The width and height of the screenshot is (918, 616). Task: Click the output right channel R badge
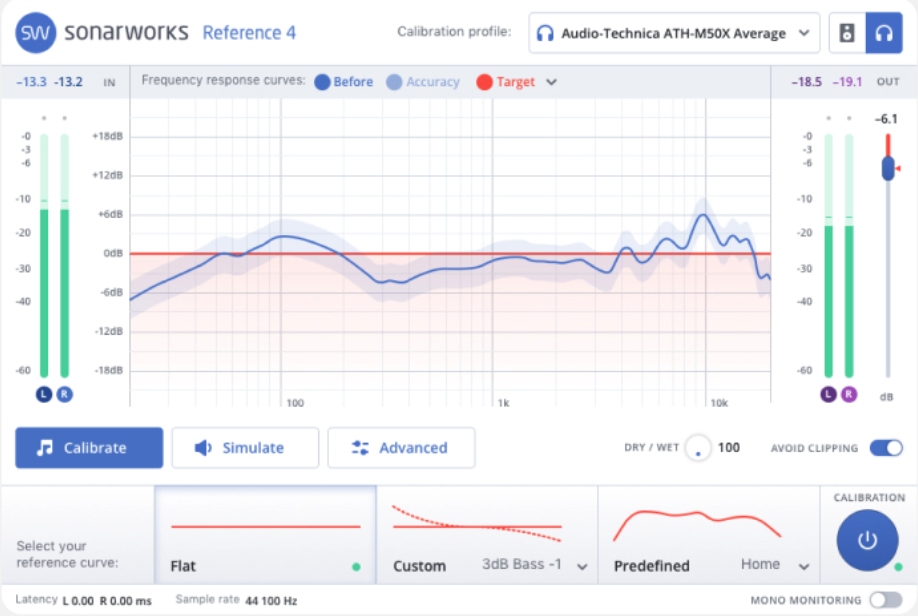pos(849,394)
